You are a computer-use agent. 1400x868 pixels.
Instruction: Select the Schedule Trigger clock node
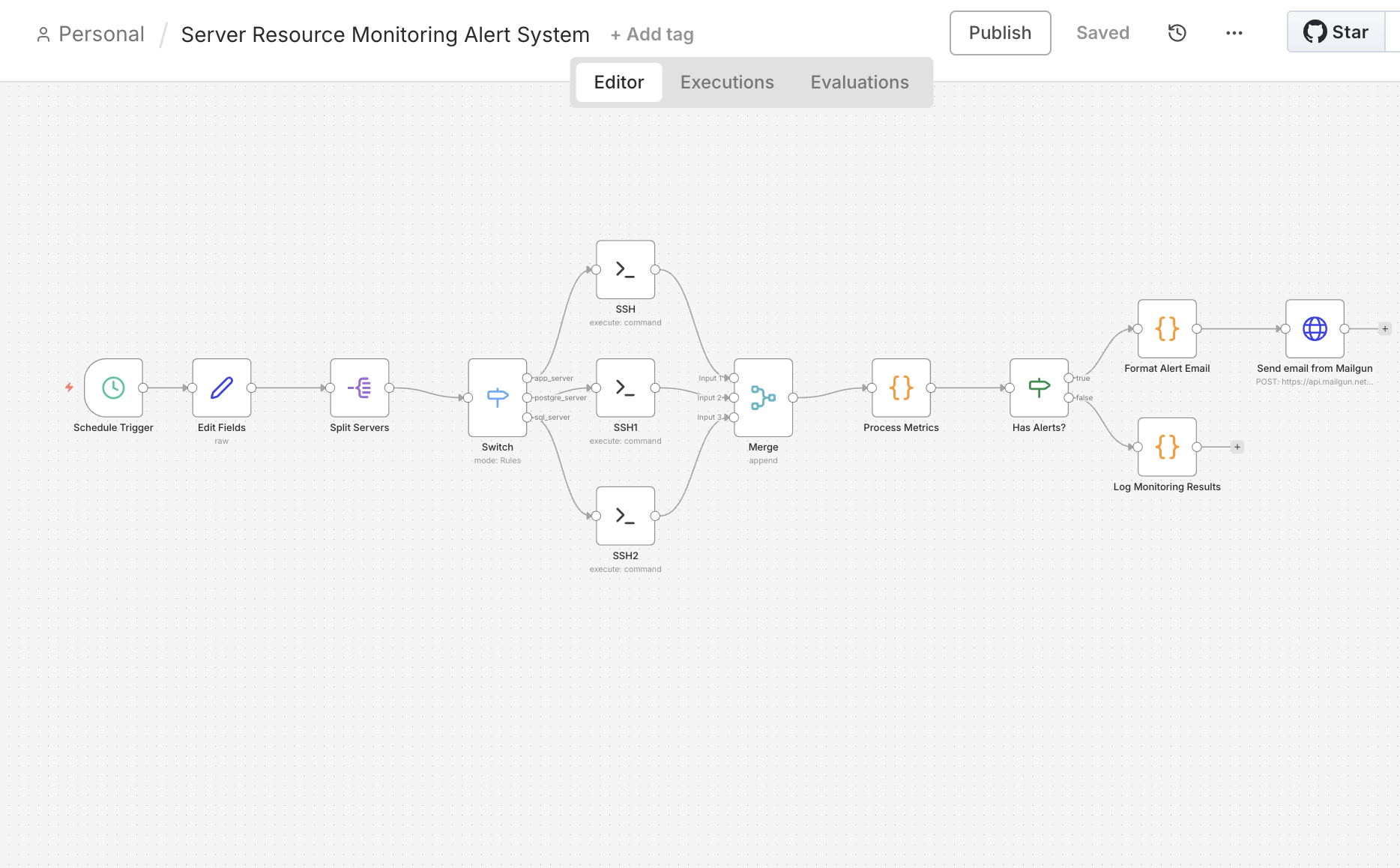click(x=113, y=388)
